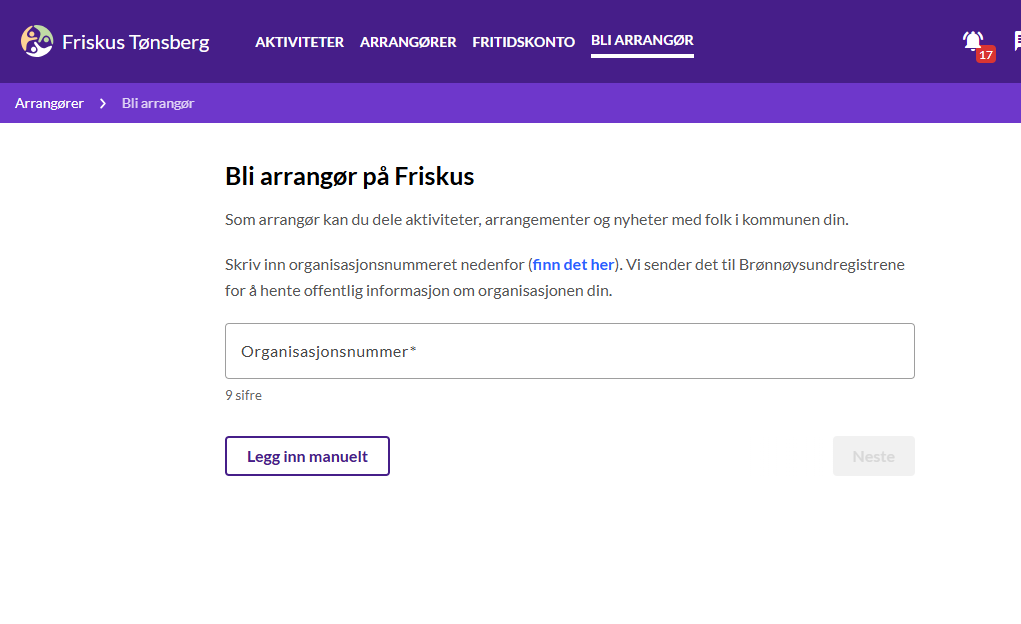Click the breadcrumb chevron arrow separator

coord(103,104)
